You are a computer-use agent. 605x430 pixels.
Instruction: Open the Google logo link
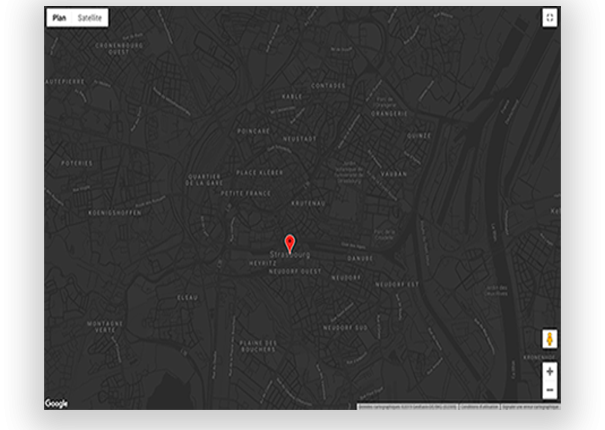click(x=56, y=403)
